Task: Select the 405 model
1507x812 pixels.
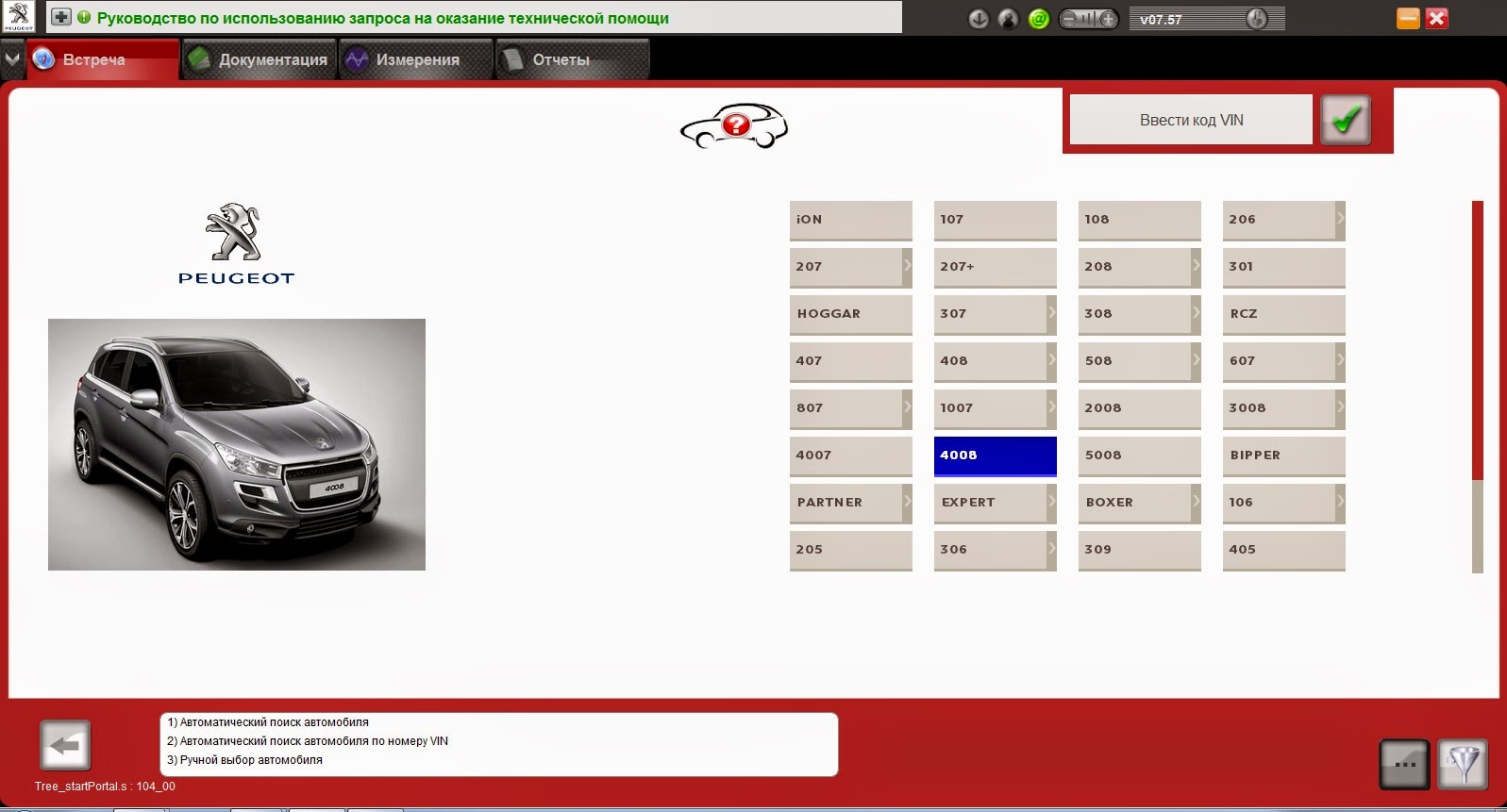Action: point(1284,550)
